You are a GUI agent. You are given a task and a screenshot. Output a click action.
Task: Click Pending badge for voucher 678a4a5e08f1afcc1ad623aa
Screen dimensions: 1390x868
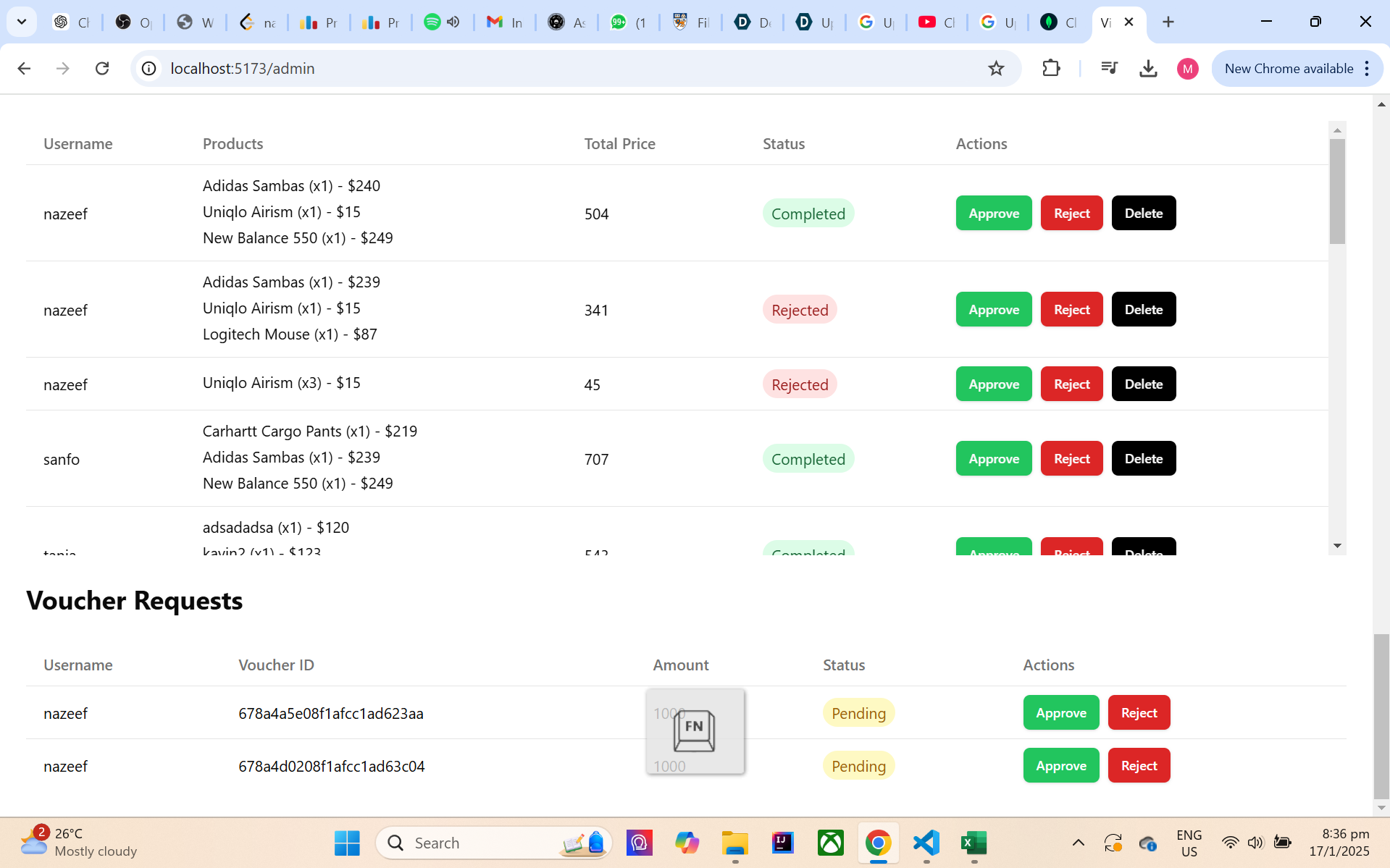click(x=858, y=713)
